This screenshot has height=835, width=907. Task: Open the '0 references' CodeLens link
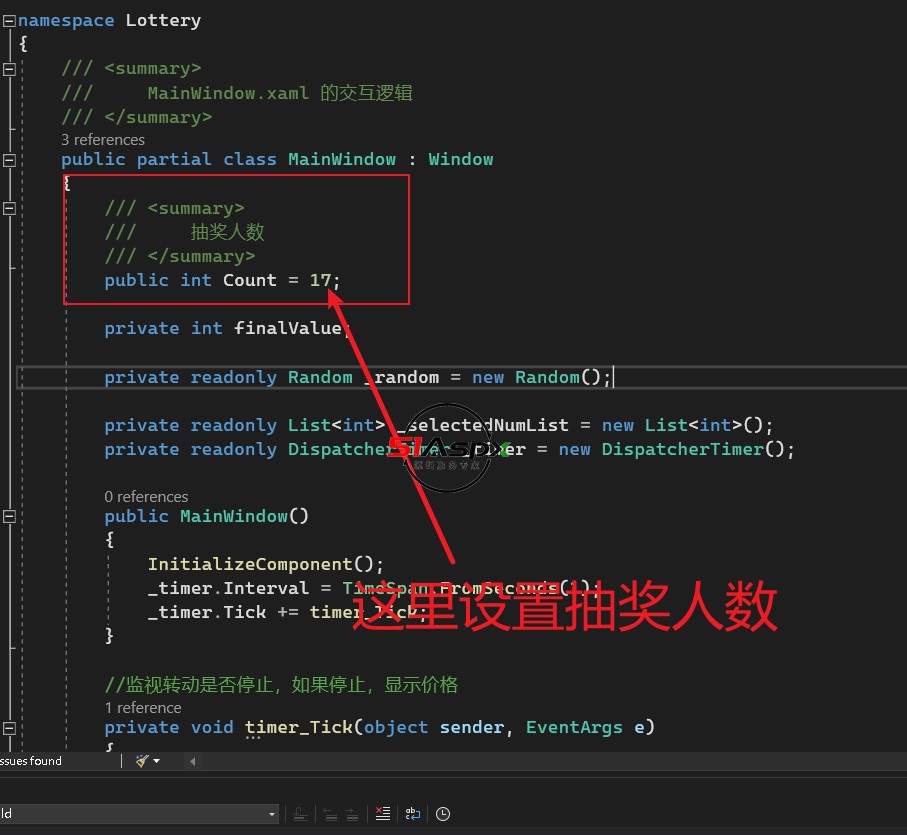[x=146, y=496]
